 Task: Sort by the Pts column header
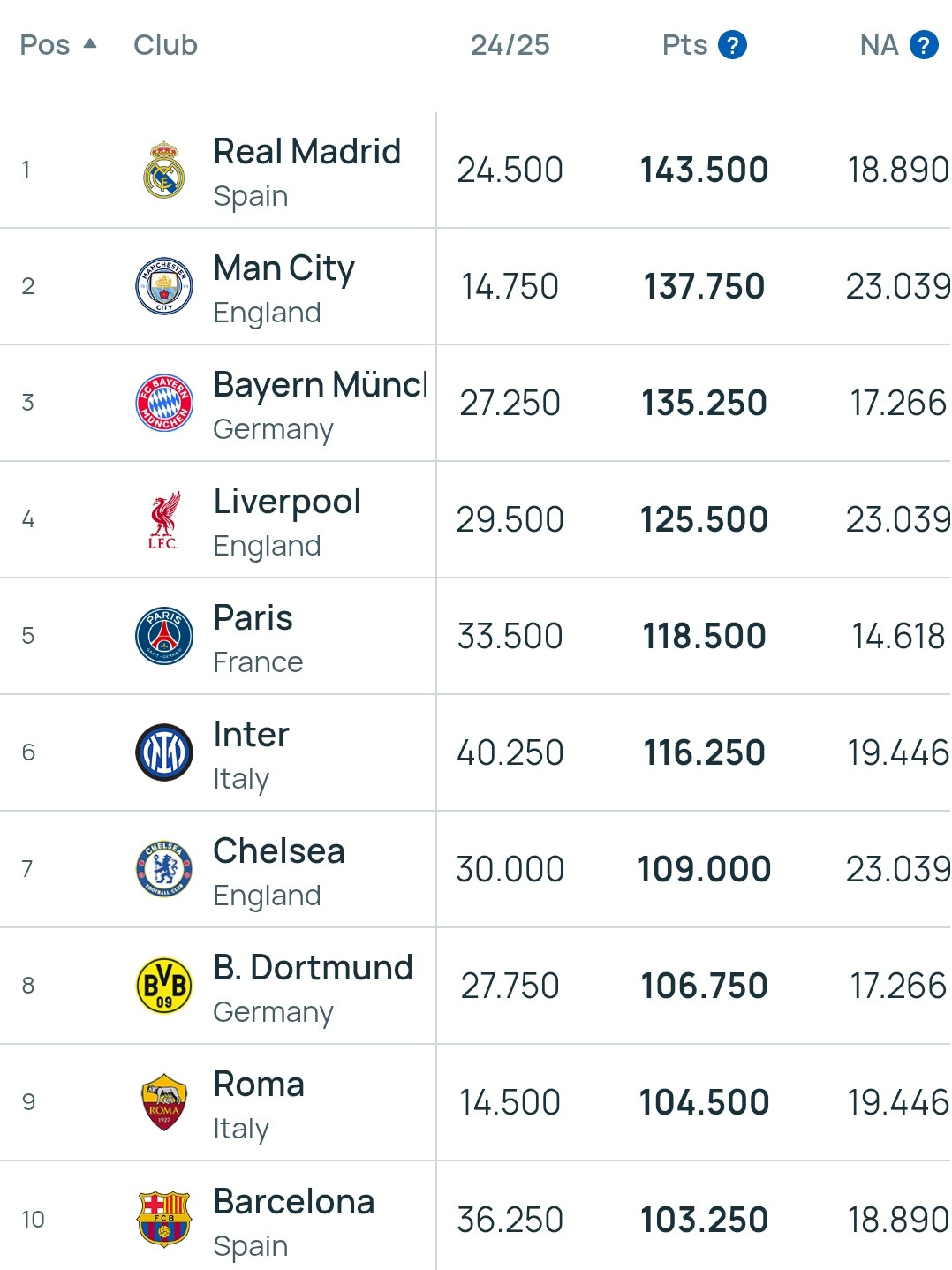click(x=684, y=44)
